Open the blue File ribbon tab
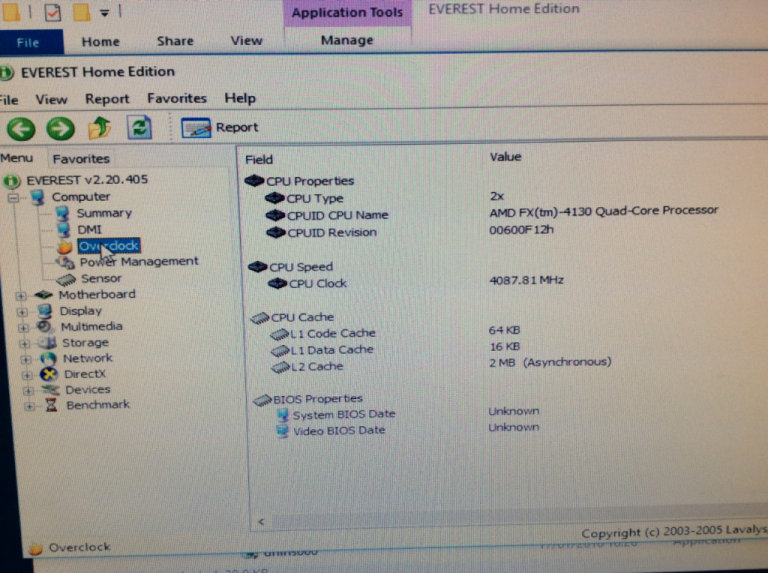Viewport: 768px width, 573px height. pos(28,41)
